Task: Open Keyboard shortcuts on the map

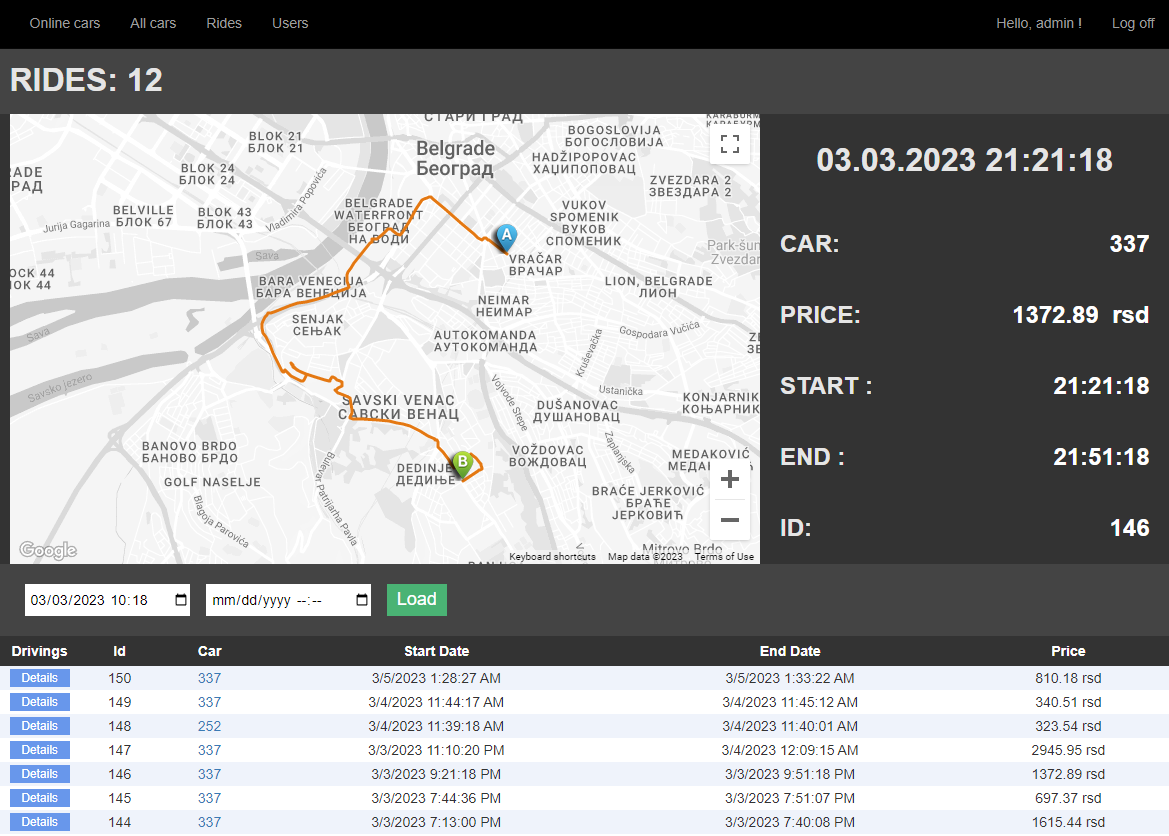Action: coord(552,556)
